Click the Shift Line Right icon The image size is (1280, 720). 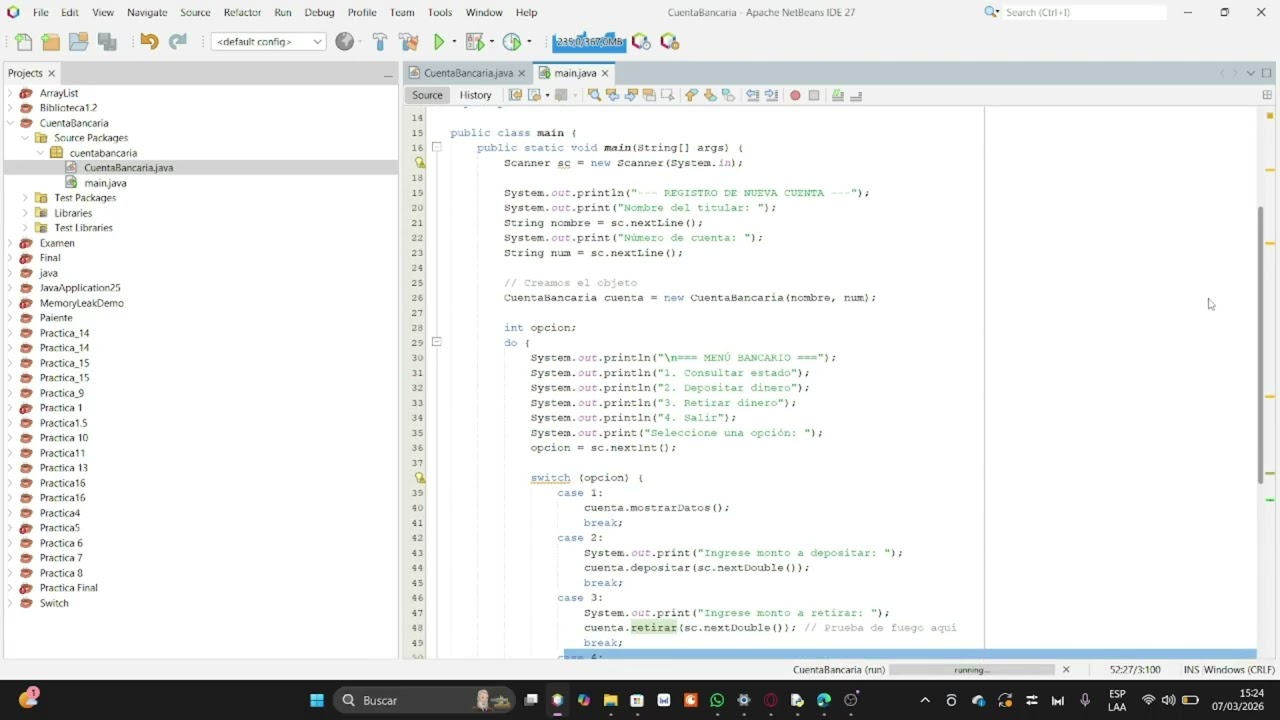point(771,95)
